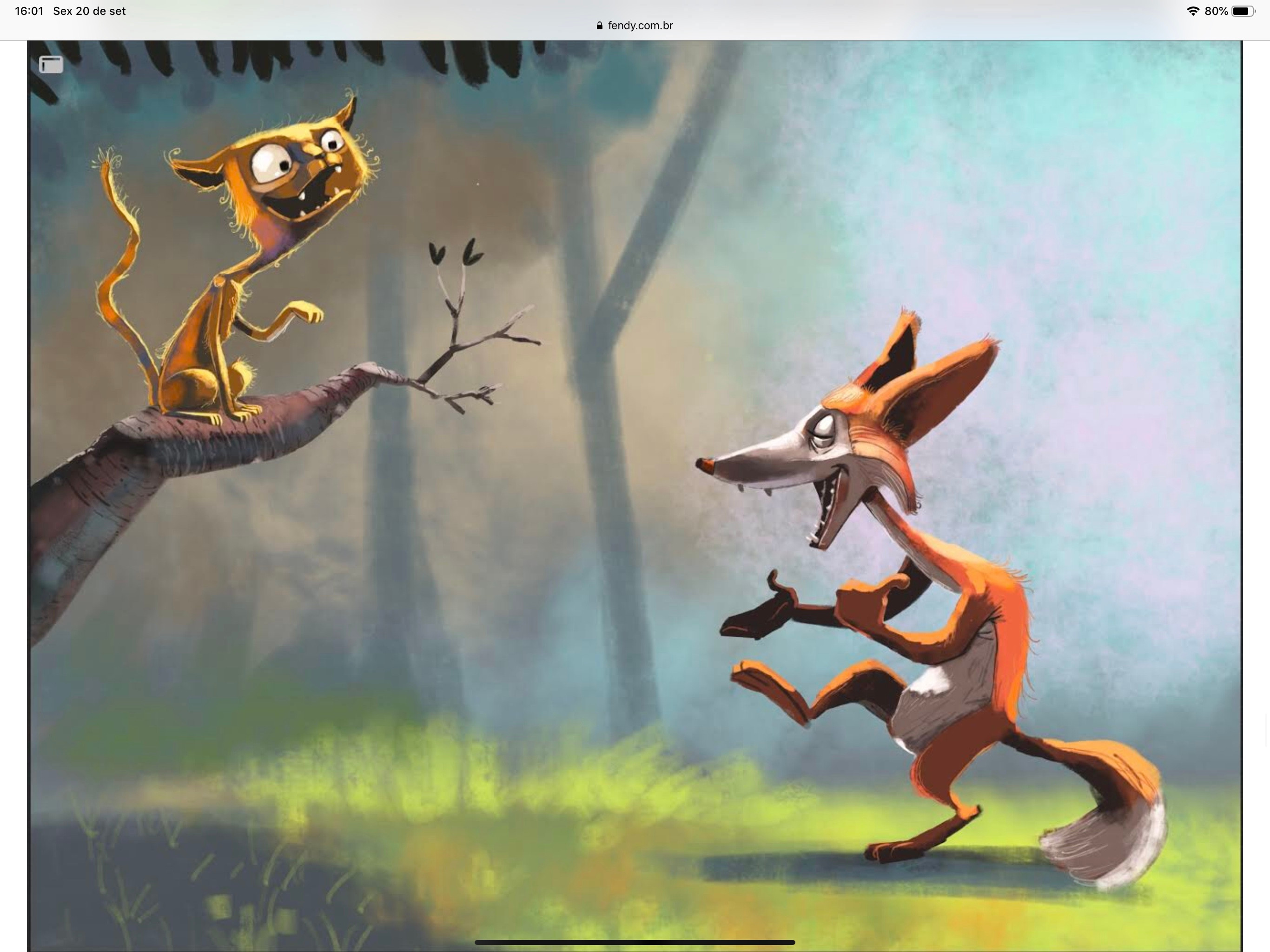Tap the two dark leaves on the twig

click(455, 252)
